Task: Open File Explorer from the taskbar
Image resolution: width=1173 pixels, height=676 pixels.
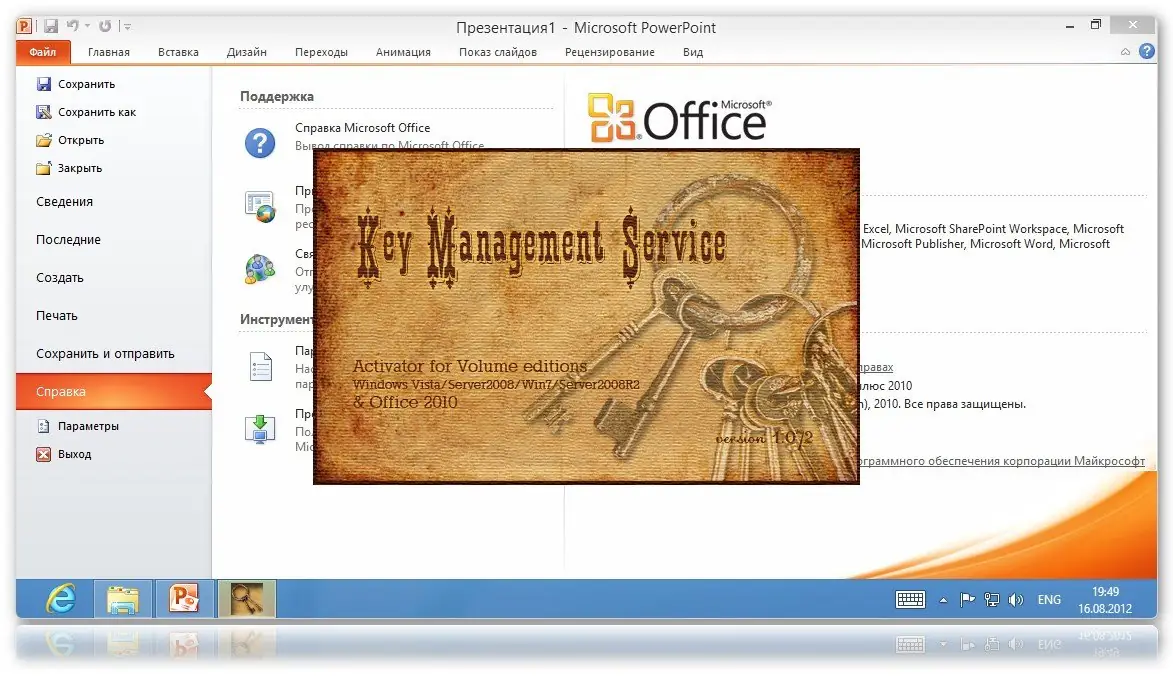Action: (123, 600)
